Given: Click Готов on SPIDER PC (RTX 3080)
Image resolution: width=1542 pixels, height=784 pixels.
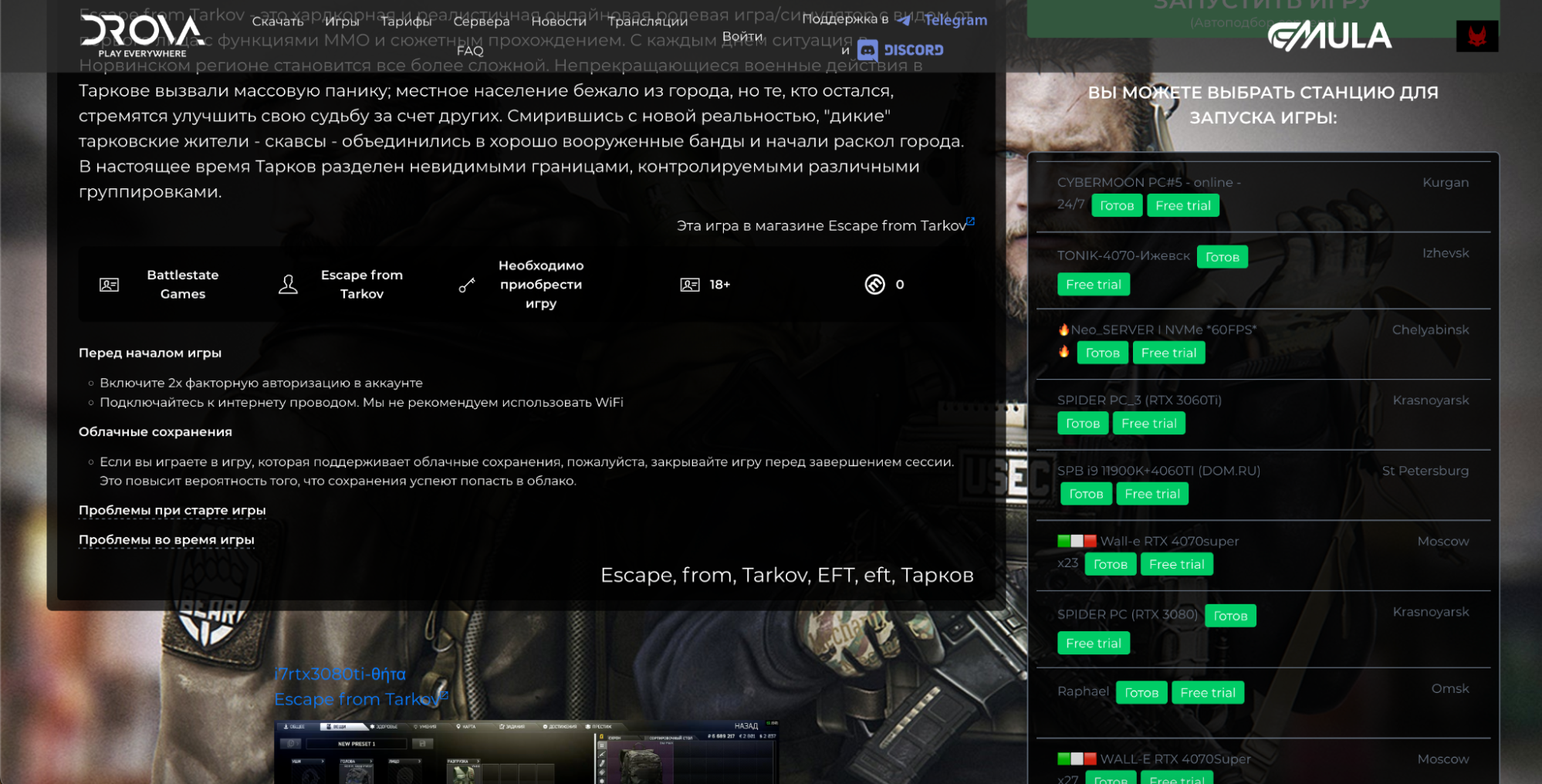Looking at the screenshot, I should pyautogui.click(x=1230, y=616).
